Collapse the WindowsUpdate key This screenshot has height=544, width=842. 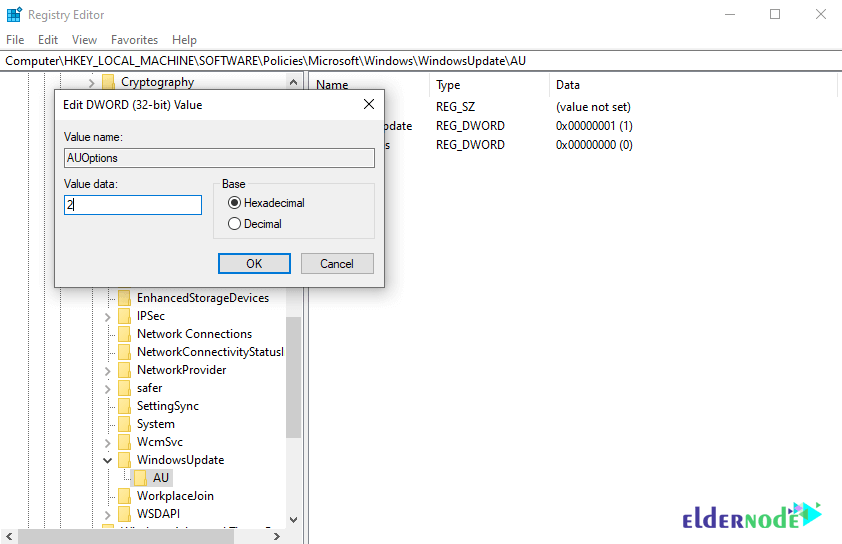pyautogui.click(x=107, y=460)
